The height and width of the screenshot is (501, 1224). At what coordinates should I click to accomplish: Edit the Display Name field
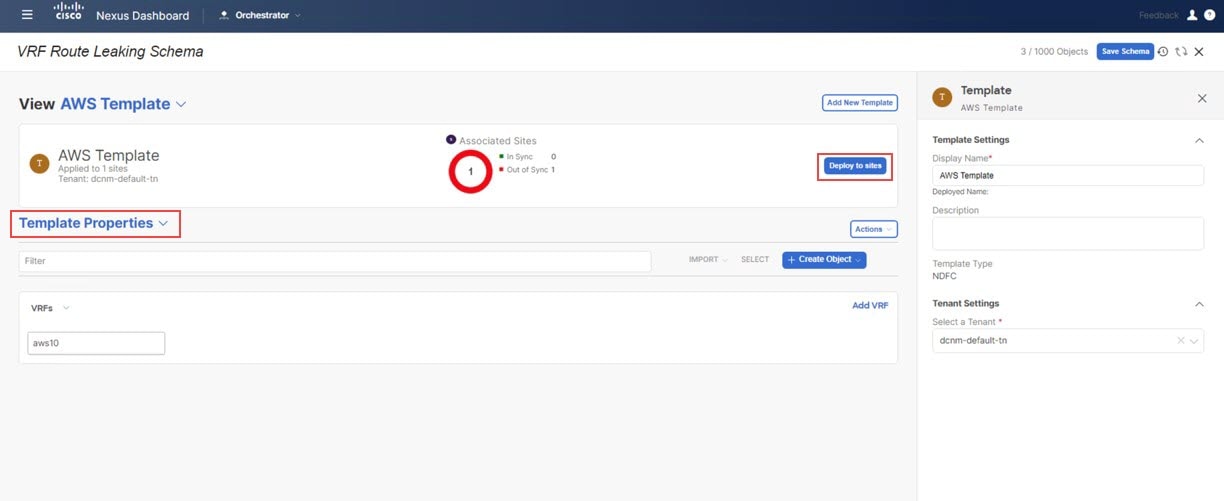pyautogui.click(x=1067, y=175)
